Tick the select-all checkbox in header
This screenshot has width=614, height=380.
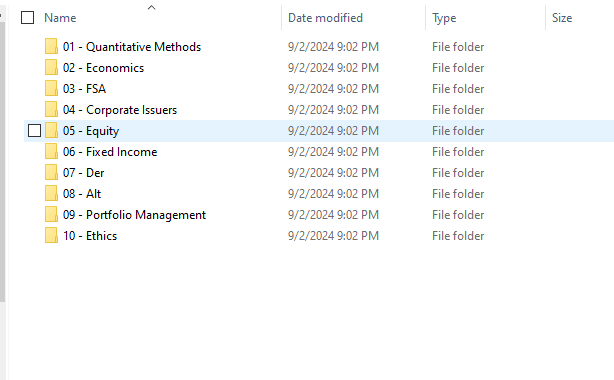click(27, 18)
